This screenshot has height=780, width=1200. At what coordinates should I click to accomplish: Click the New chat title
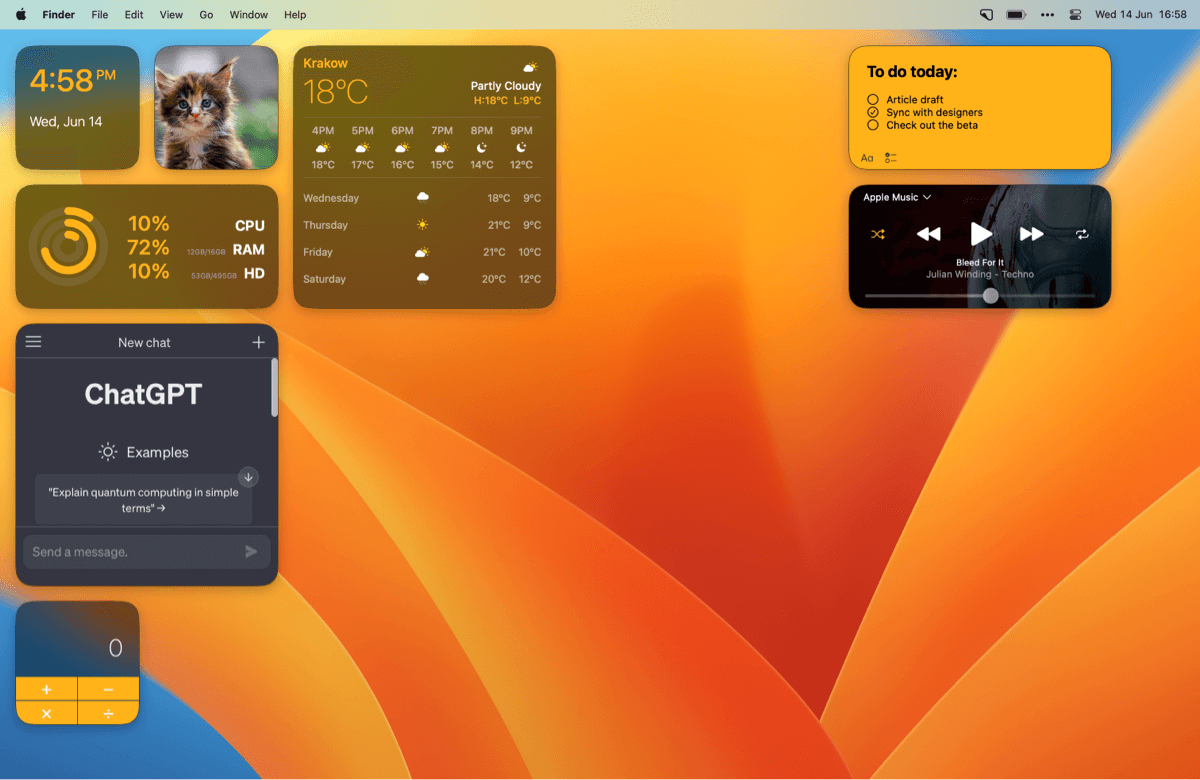[x=144, y=342]
